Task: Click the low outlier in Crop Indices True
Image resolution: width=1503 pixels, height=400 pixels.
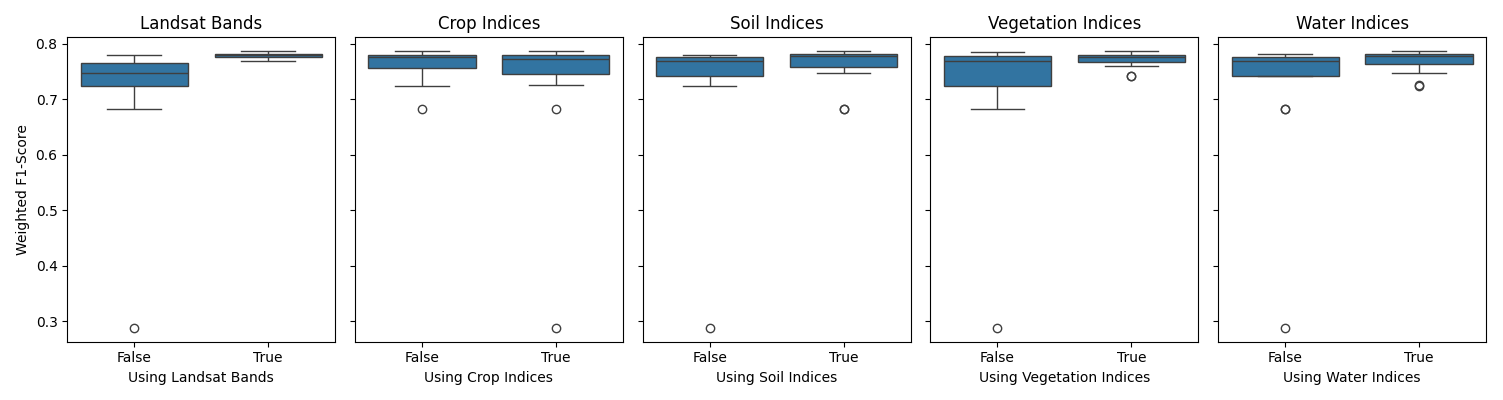Action: click(556, 328)
